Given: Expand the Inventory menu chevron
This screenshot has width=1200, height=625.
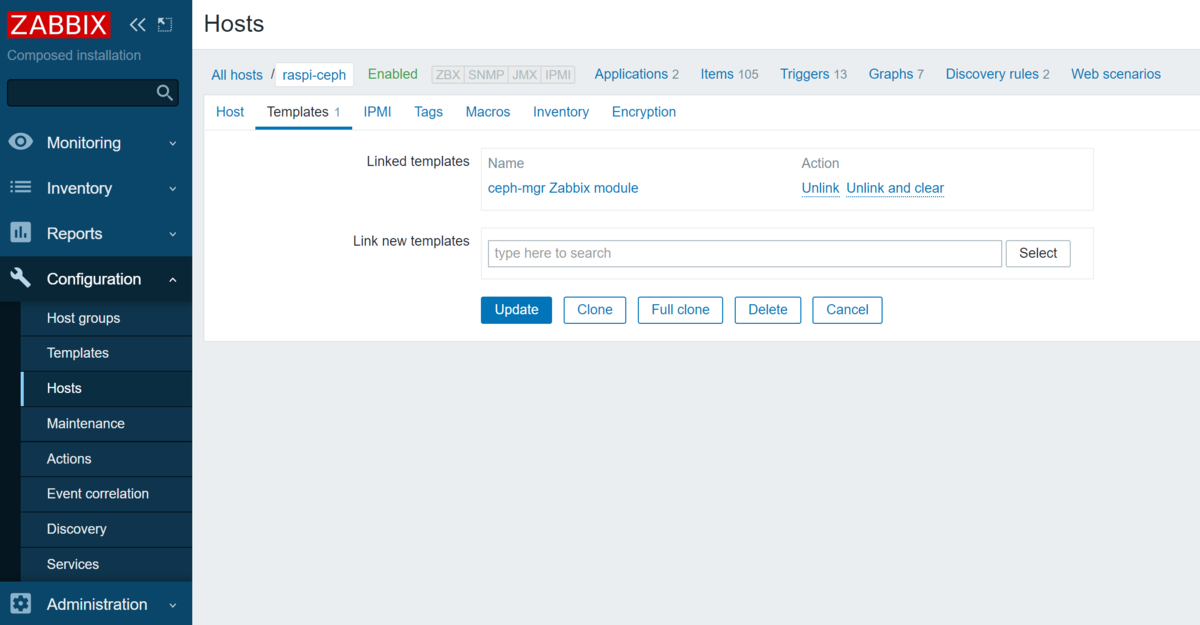Looking at the screenshot, I should 172,188.
